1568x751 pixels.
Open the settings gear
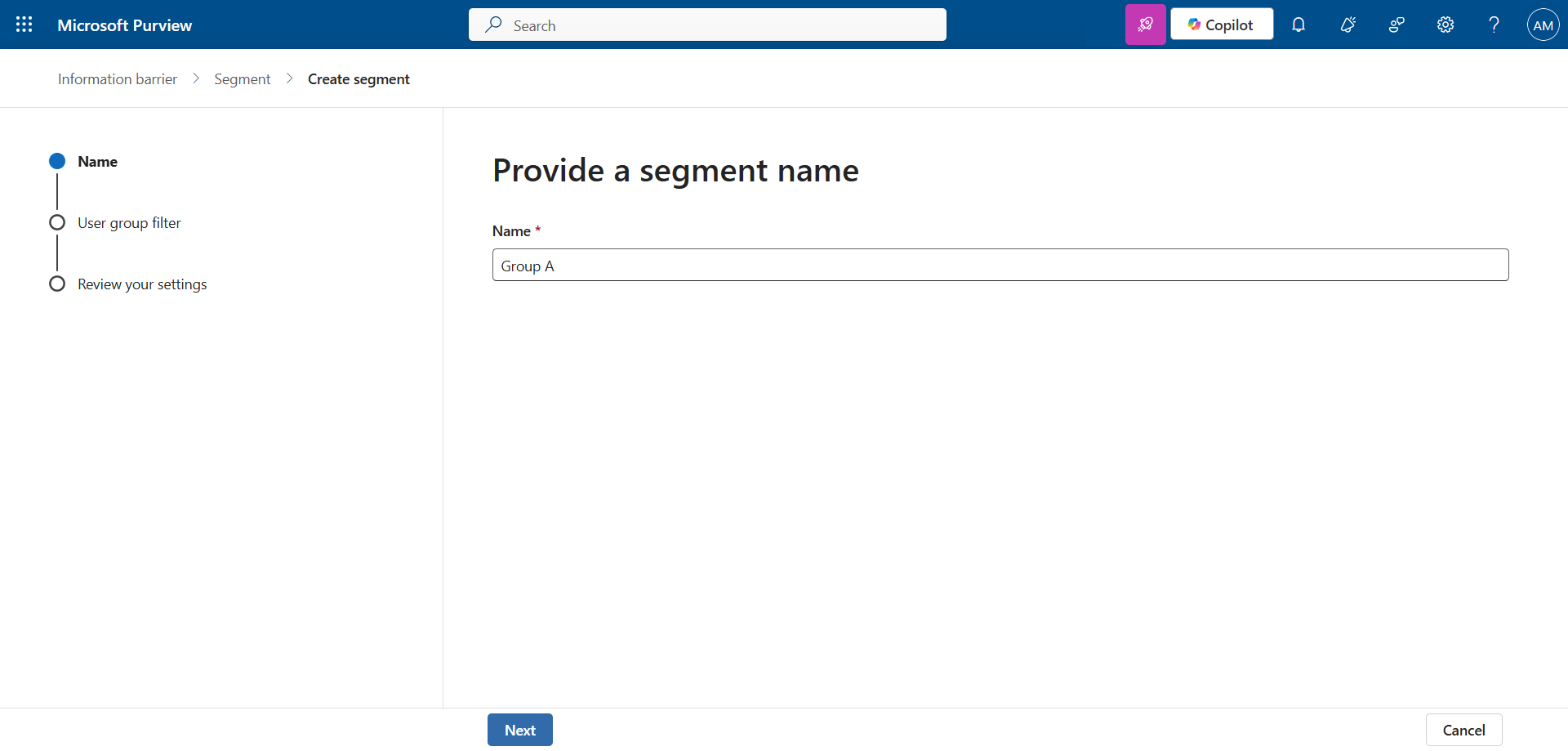[x=1445, y=25]
